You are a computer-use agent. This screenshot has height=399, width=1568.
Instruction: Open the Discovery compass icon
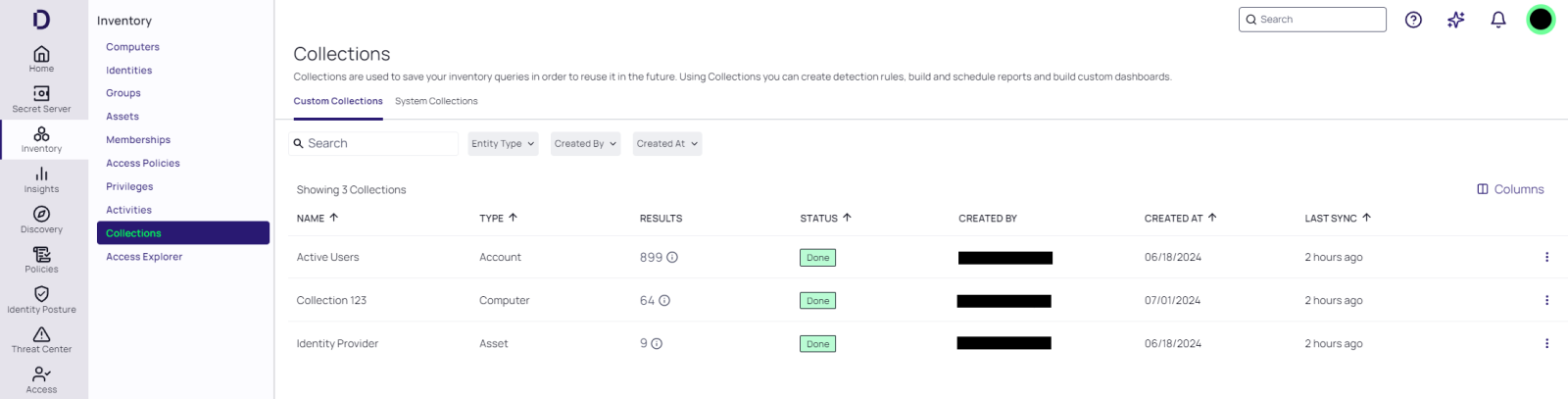pyautogui.click(x=41, y=215)
